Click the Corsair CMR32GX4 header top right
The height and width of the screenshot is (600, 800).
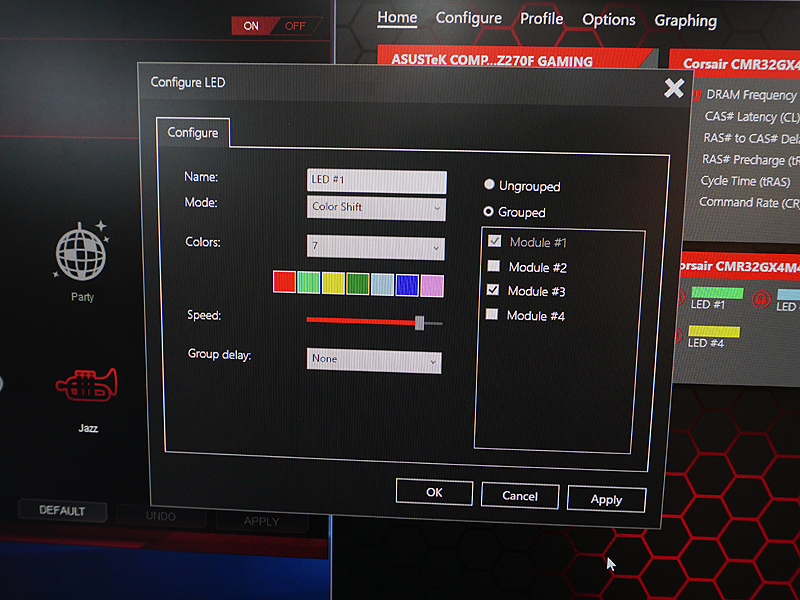point(736,64)
